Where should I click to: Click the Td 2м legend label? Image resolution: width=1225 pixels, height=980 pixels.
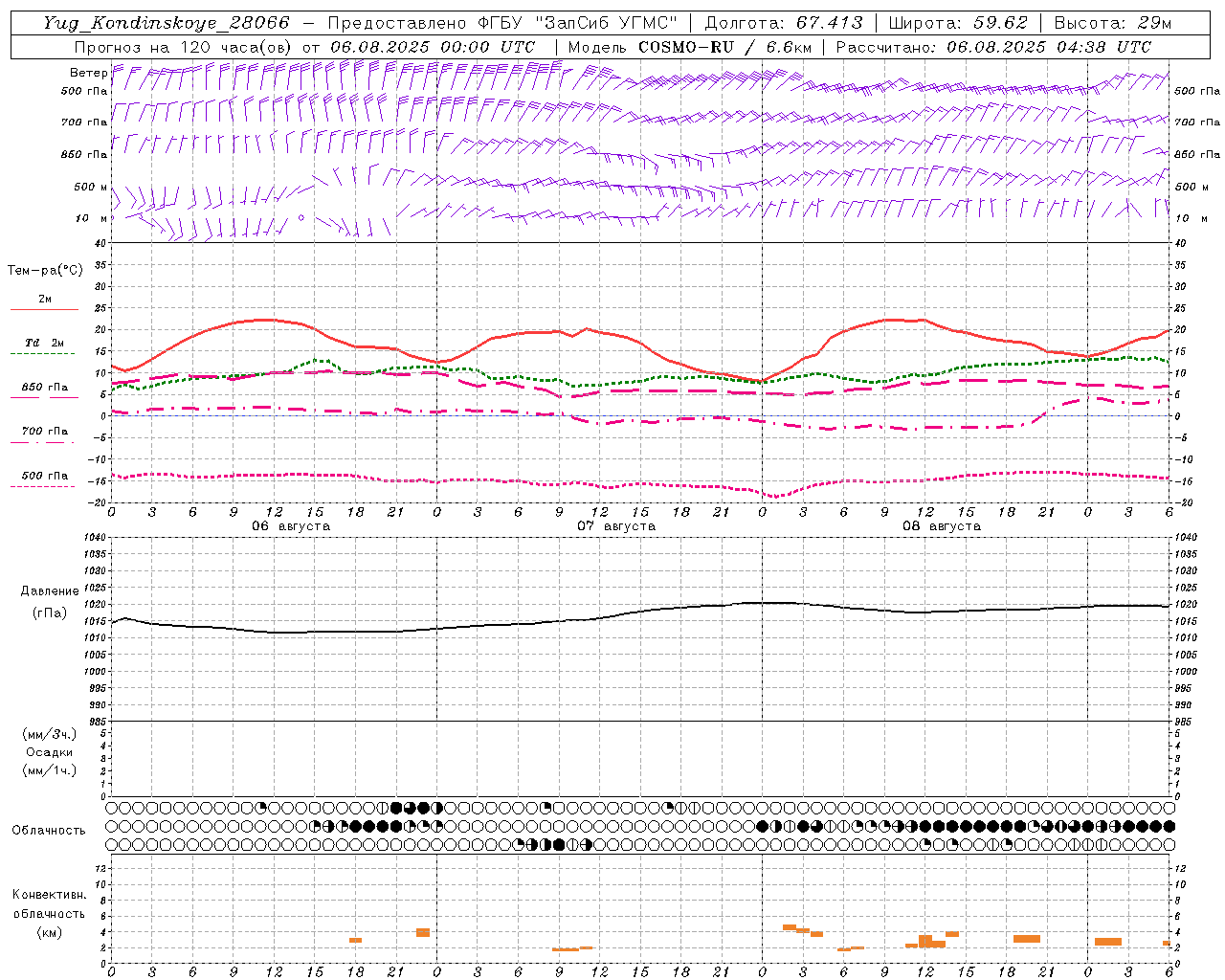click(x=45, y=343)
